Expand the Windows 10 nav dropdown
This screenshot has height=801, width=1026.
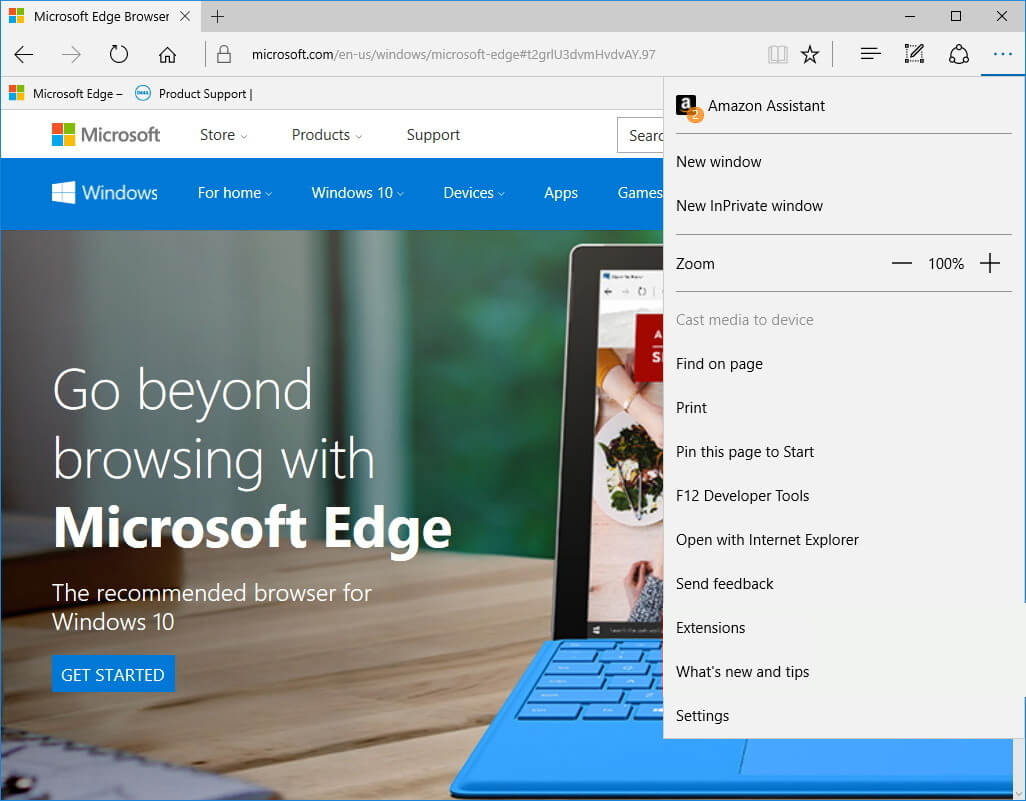click(357, 193)
